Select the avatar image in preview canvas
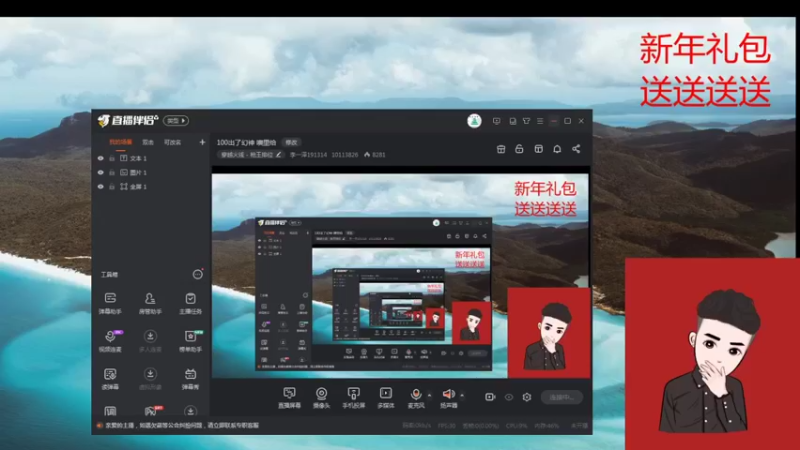 tap(549, 333)
